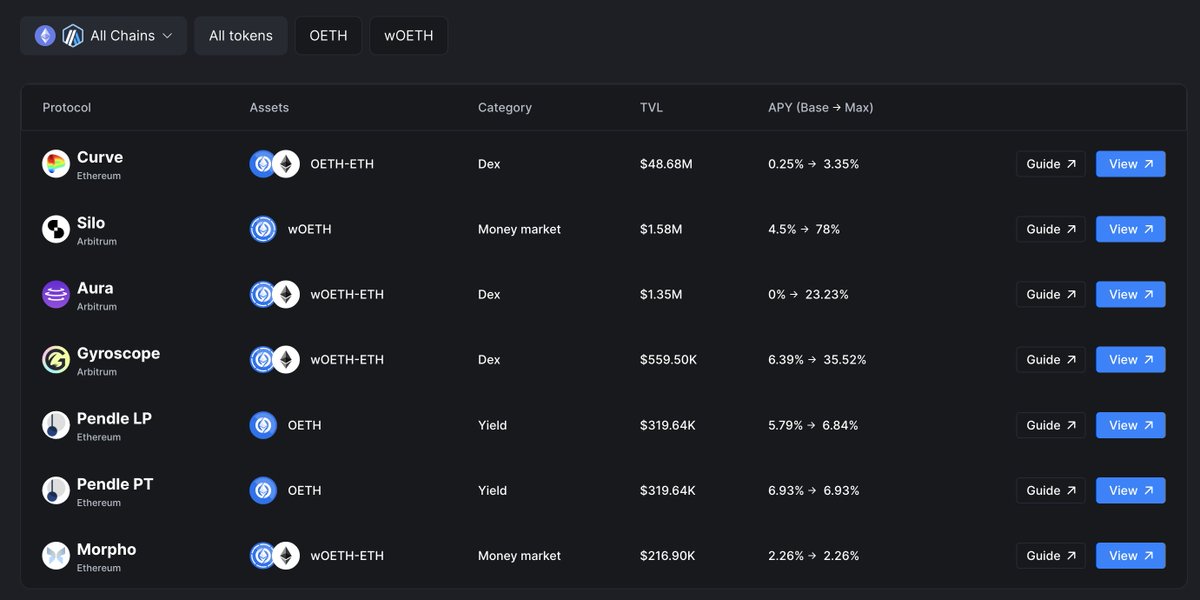The image size is (1200, 600).
Task: Click the Category column header
Action: coord(505,107)
